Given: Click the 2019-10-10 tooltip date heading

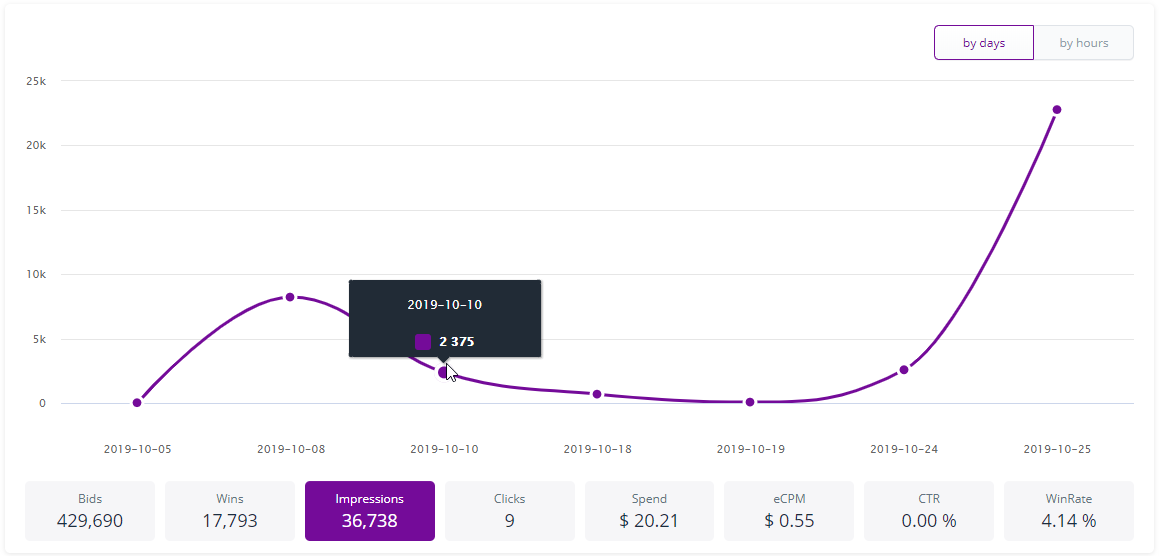Looking at the screenshot, I should [x=445, y=304].
